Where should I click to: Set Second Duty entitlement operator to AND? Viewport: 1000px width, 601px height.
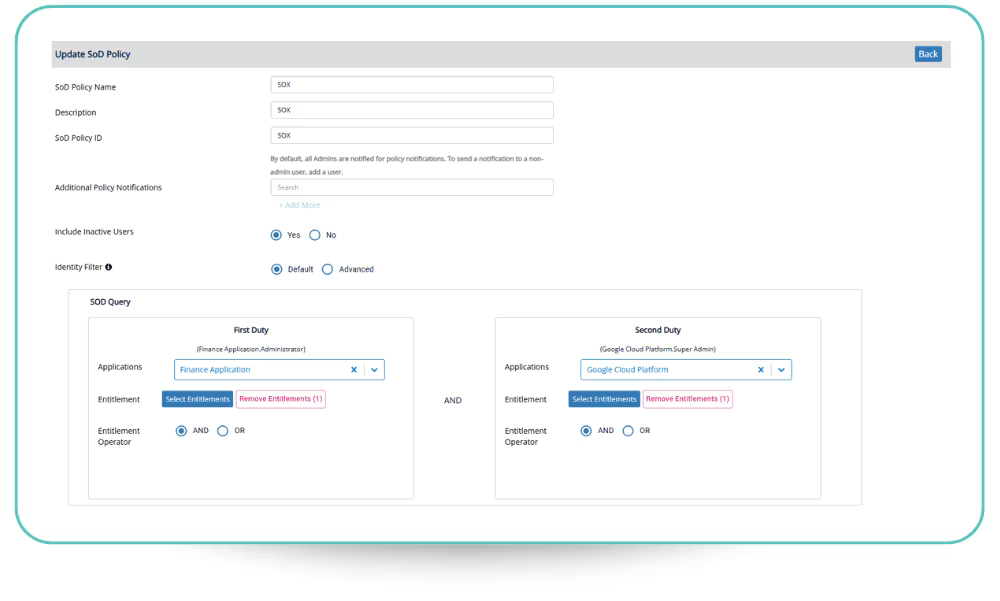[x=587, y=431]
